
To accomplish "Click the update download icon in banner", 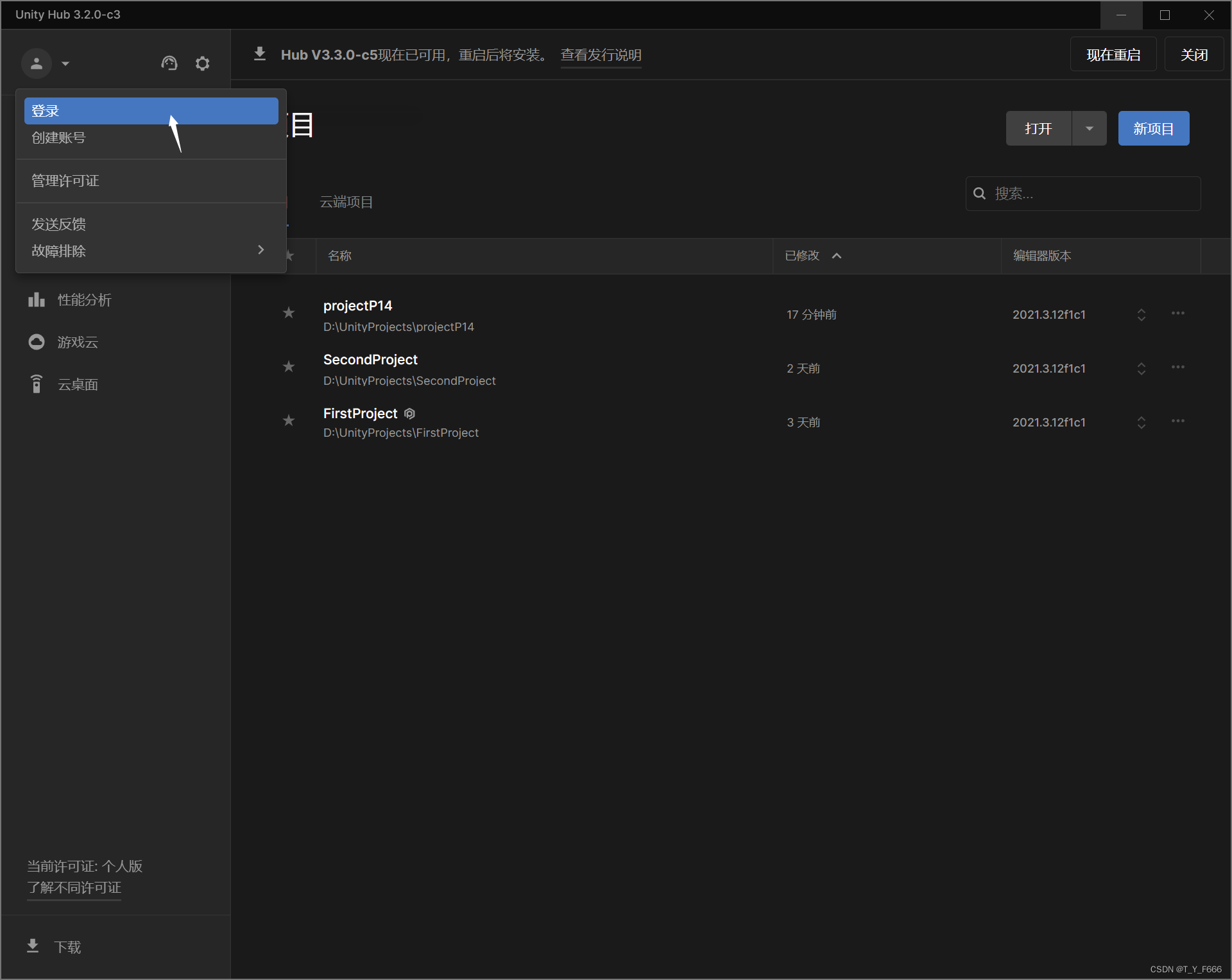I will pyautogui.click(x=260, y=54).
